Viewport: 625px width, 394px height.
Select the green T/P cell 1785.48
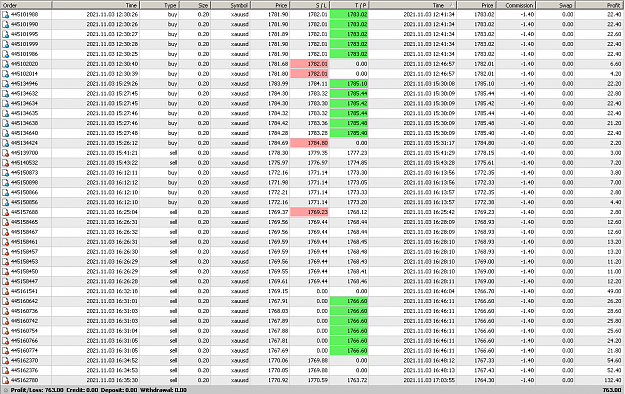coord(349,123)
